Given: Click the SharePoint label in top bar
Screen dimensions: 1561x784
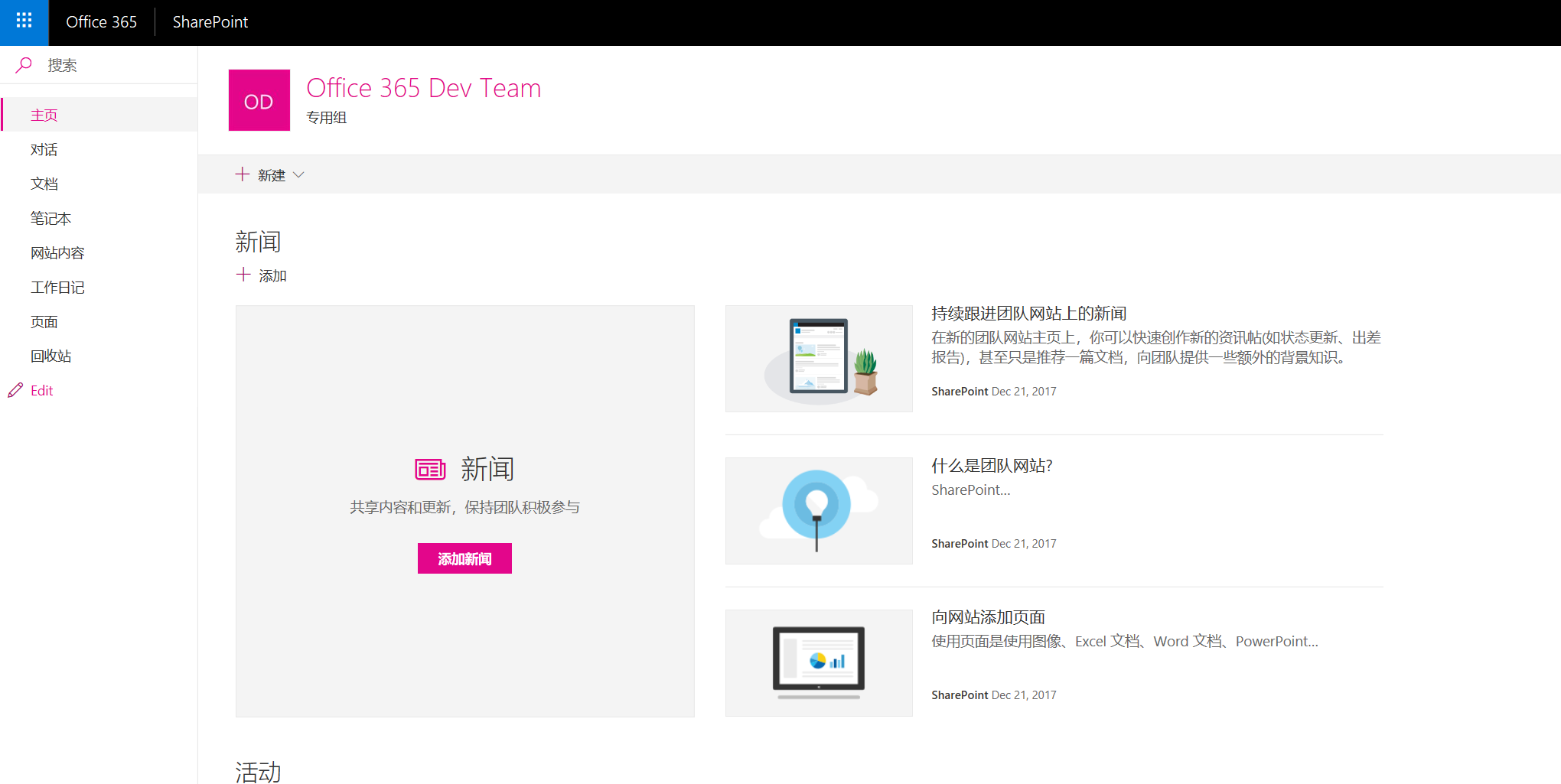Looking at the screenshot, I should (210, 21).
